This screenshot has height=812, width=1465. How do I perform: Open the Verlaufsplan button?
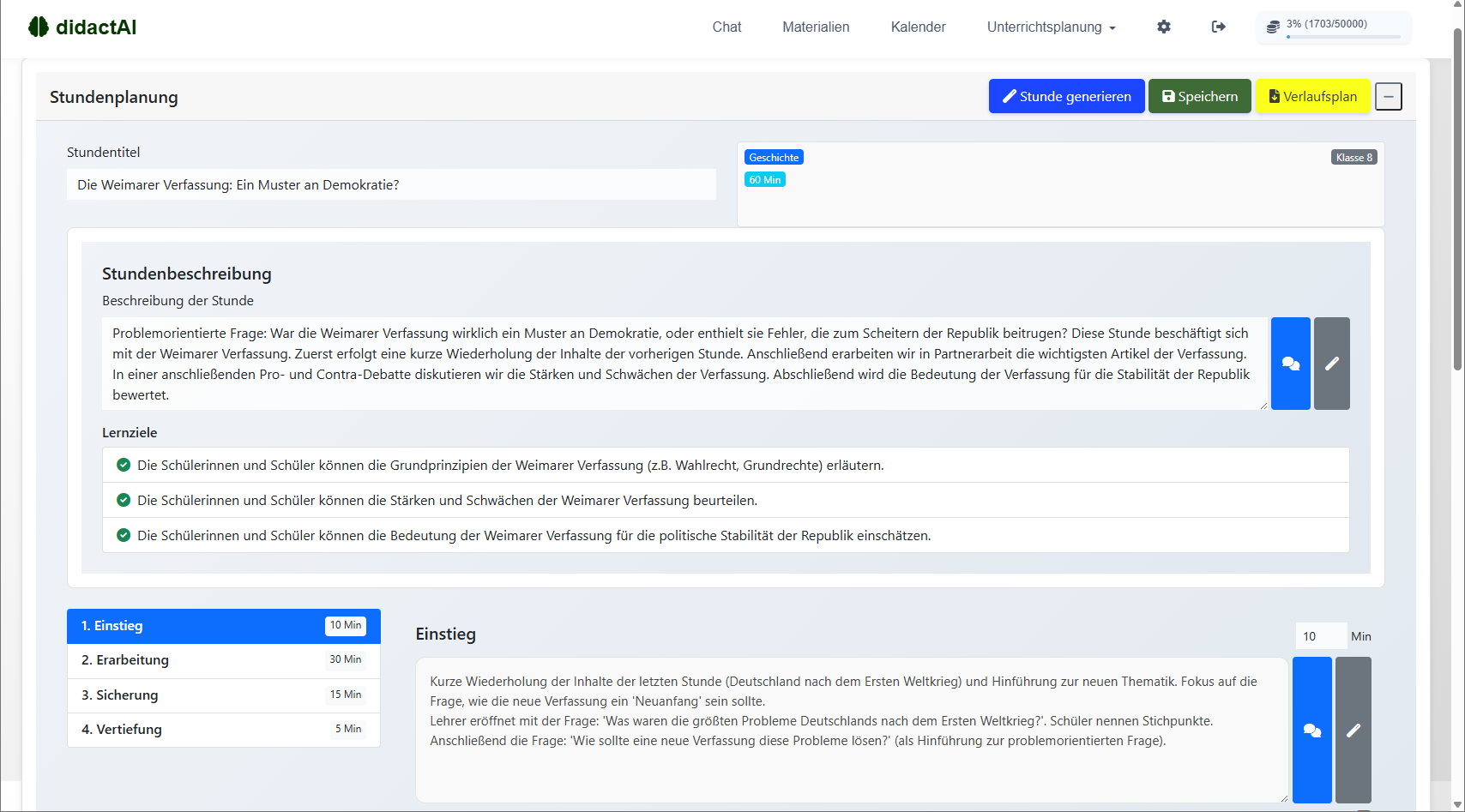pyautogui.click(x=1312, y=96)
